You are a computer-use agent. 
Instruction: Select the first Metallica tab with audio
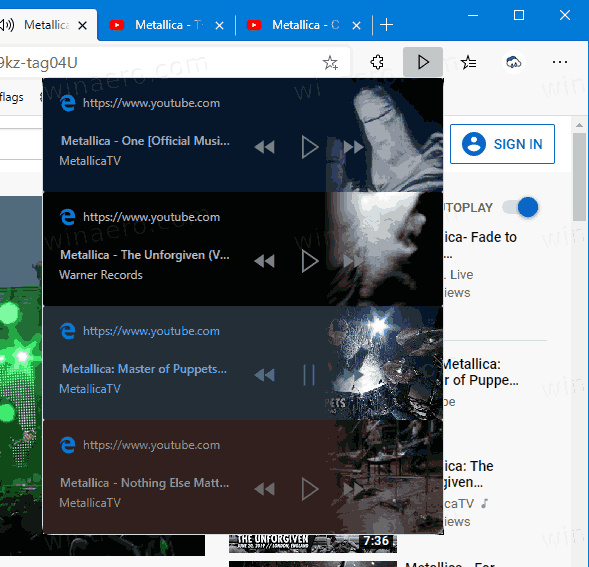(47, 25)
